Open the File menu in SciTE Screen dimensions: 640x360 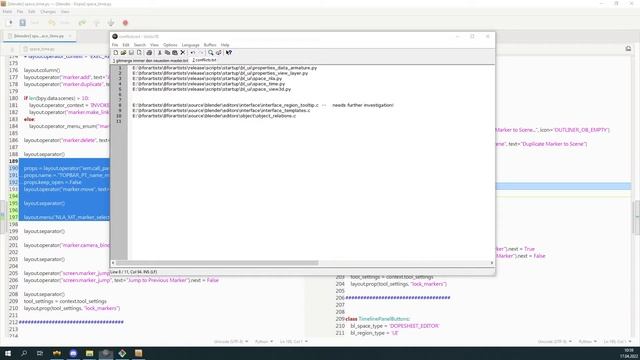(115, 45)
